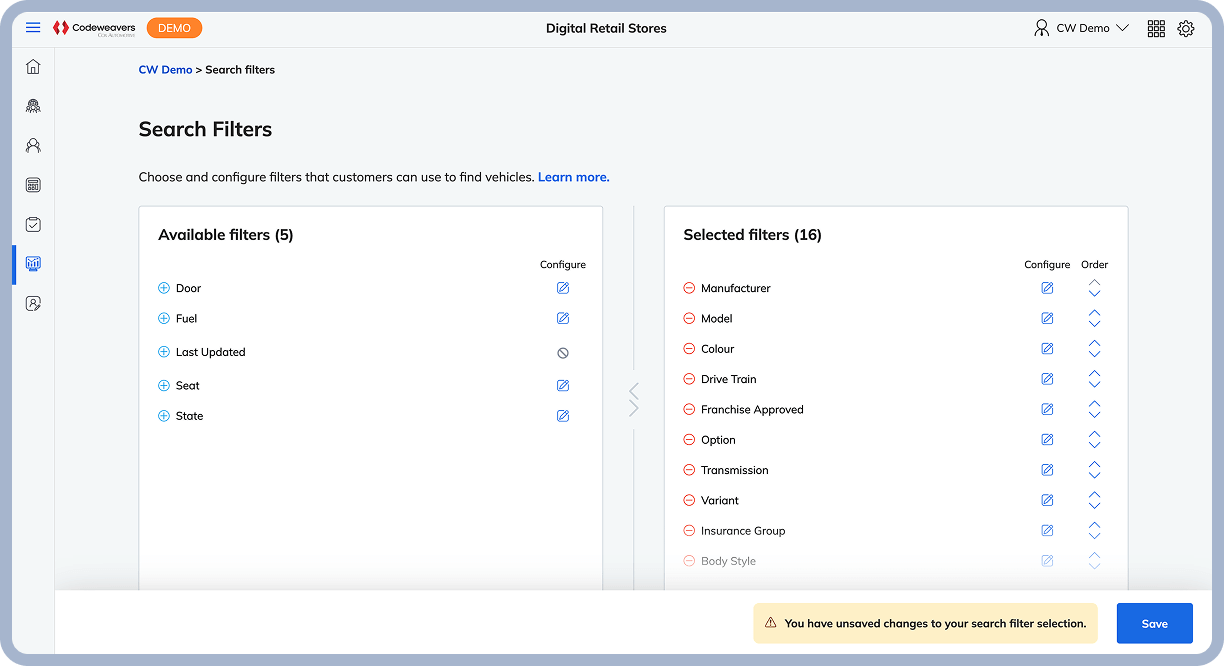Click the Body Style filter row
Image resolution: width=1224 pixels, height=666 pixels.
click(x=895, y=561)
